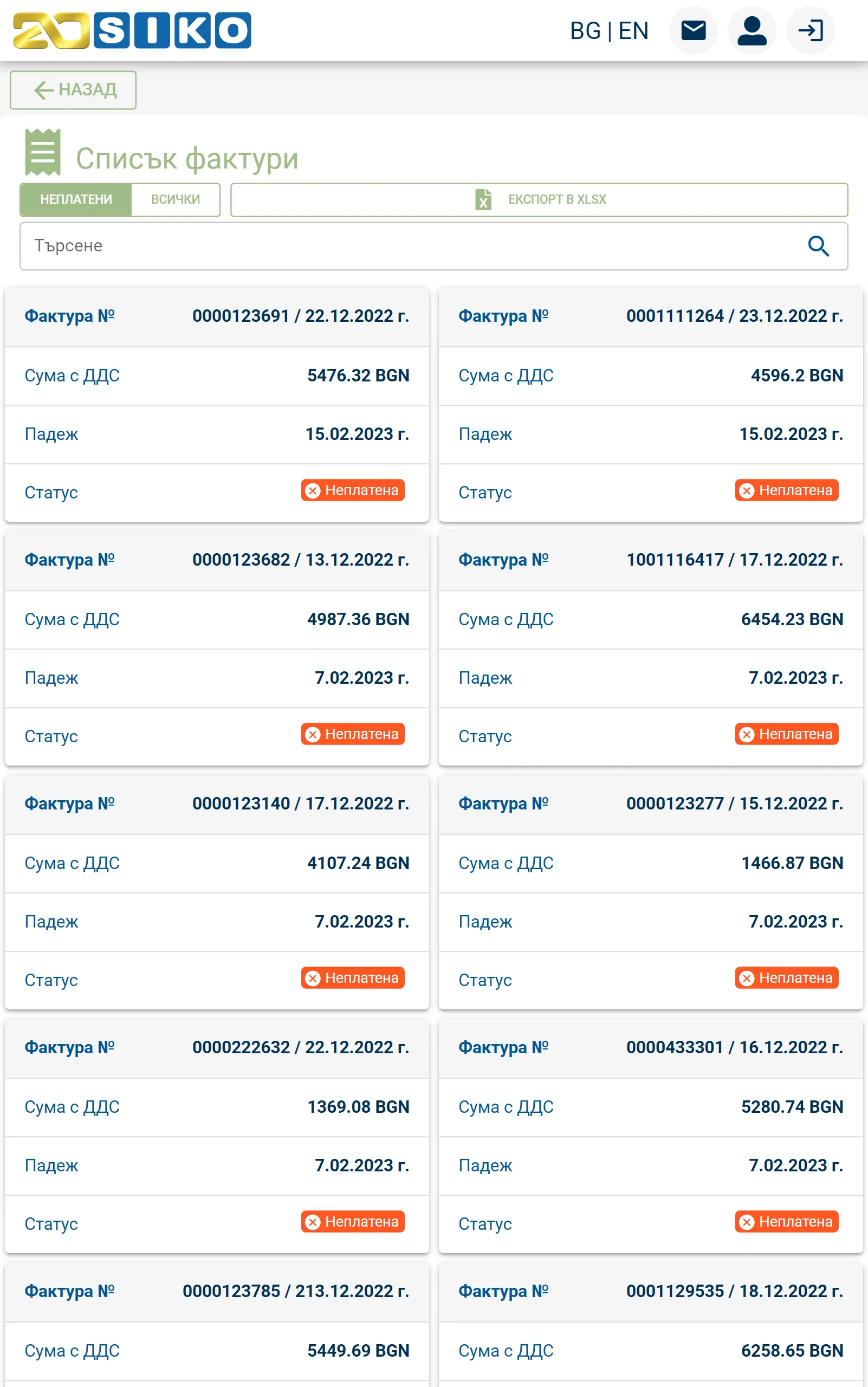
Task: Open invoice 0001111264 card header
Action: 650,316
